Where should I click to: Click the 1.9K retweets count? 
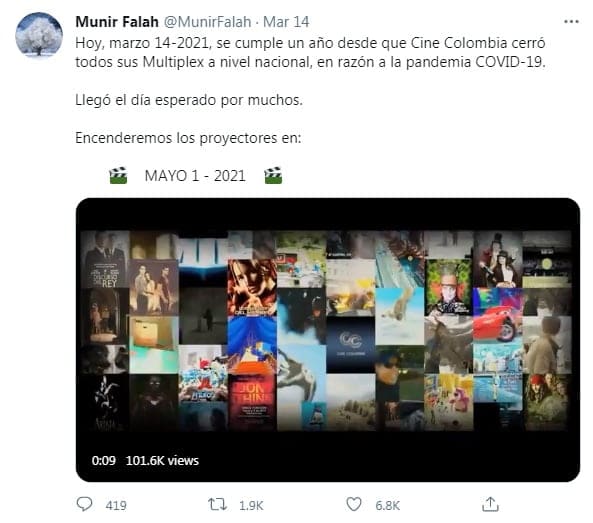[251, 506]
